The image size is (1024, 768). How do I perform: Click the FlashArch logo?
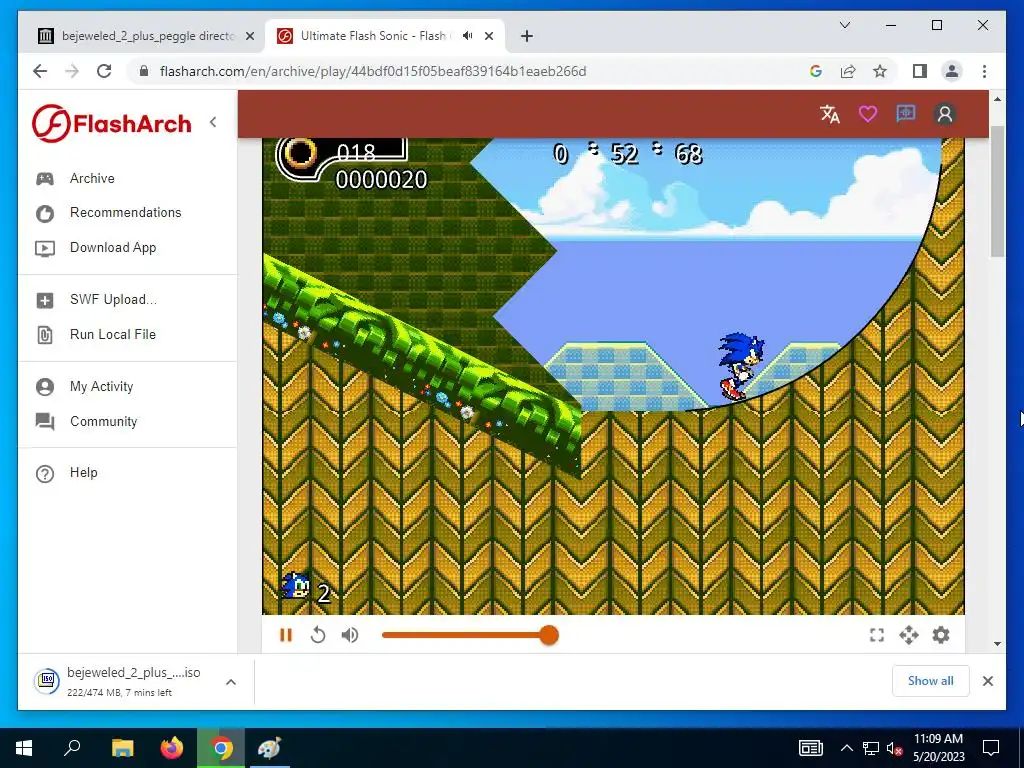click(112, 123)
